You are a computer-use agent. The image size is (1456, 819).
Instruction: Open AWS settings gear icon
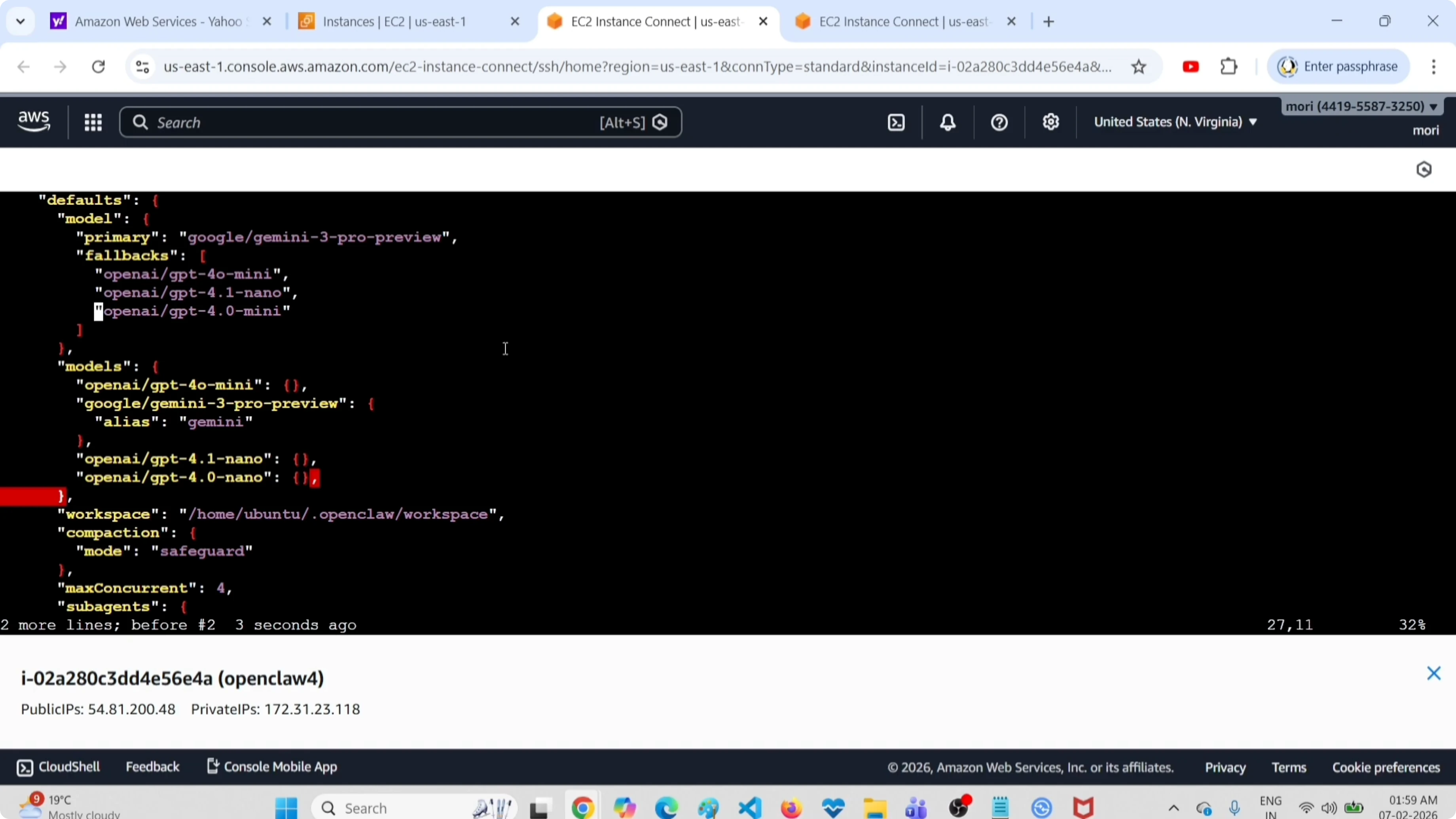click(x=1051, y=123)
